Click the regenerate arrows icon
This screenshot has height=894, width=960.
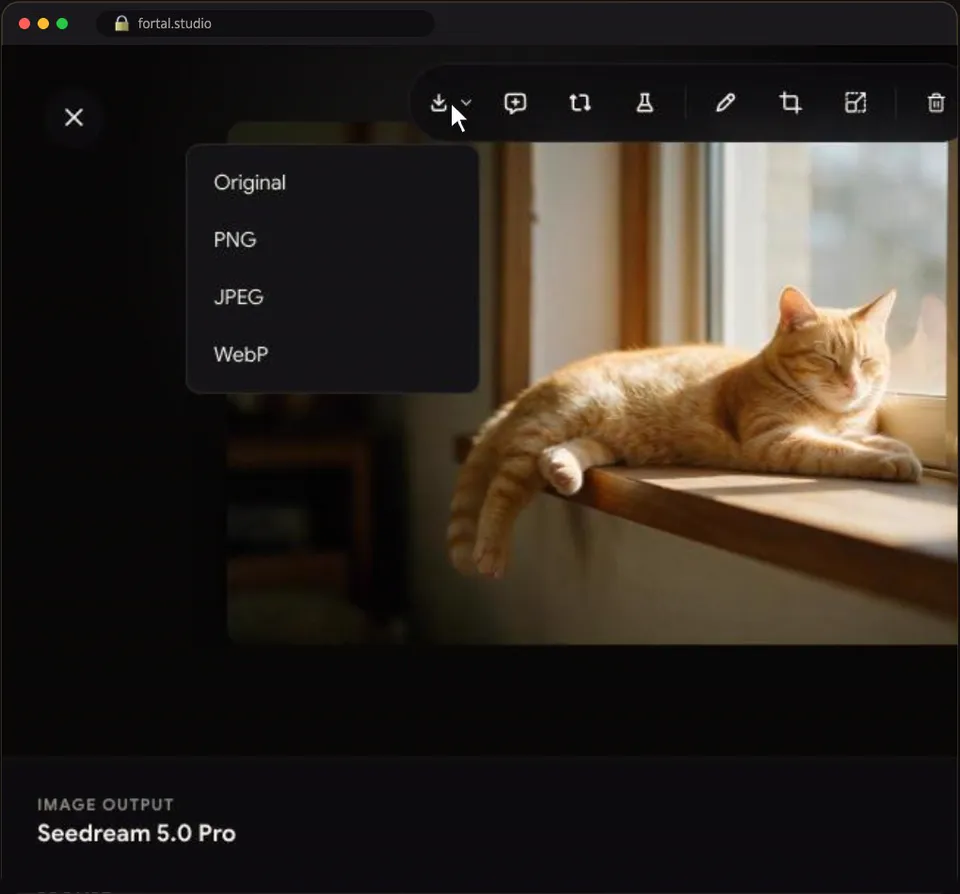click(579, 103)
